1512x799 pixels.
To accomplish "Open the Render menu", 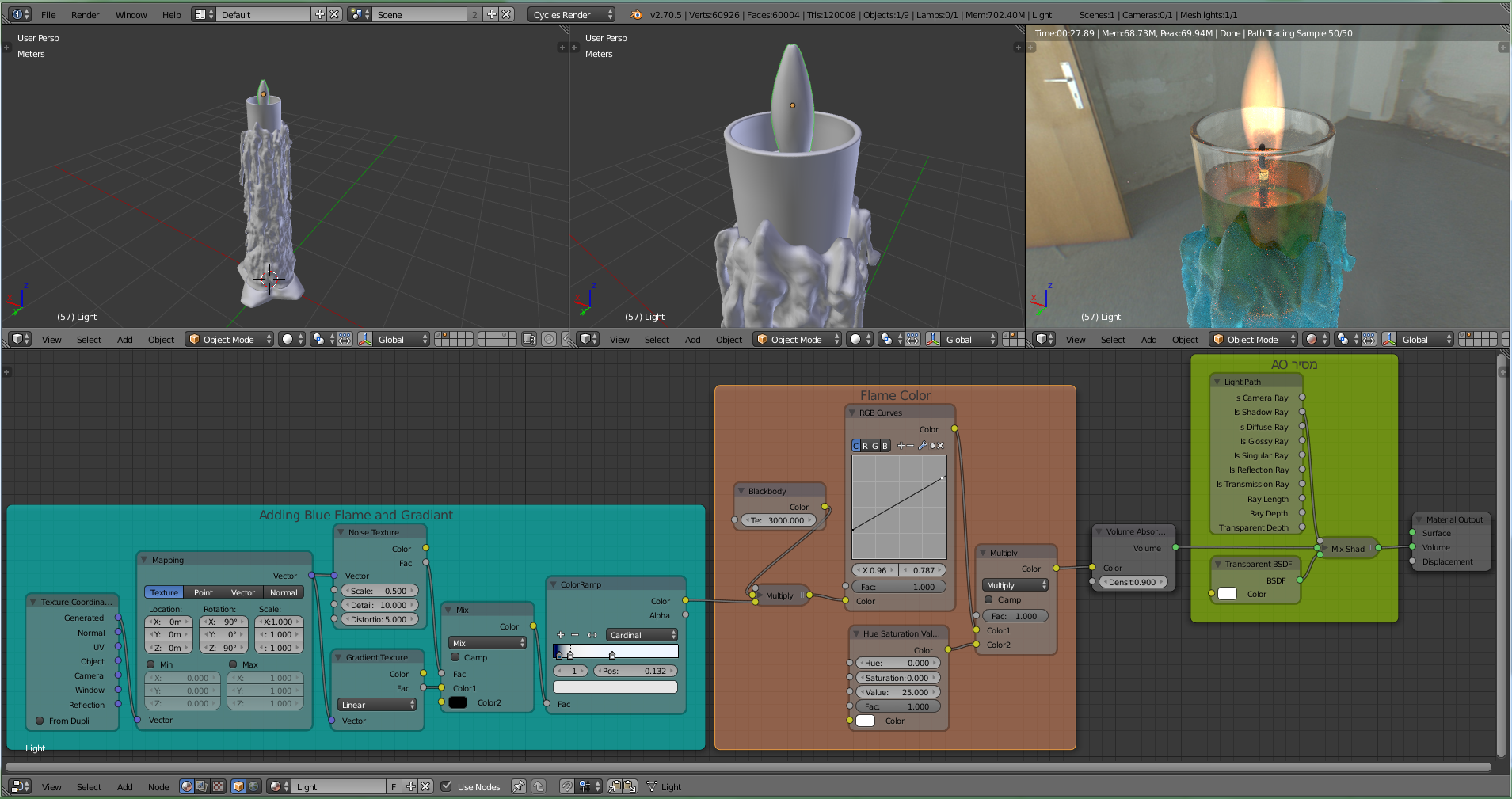I will (x=85, y=14).
